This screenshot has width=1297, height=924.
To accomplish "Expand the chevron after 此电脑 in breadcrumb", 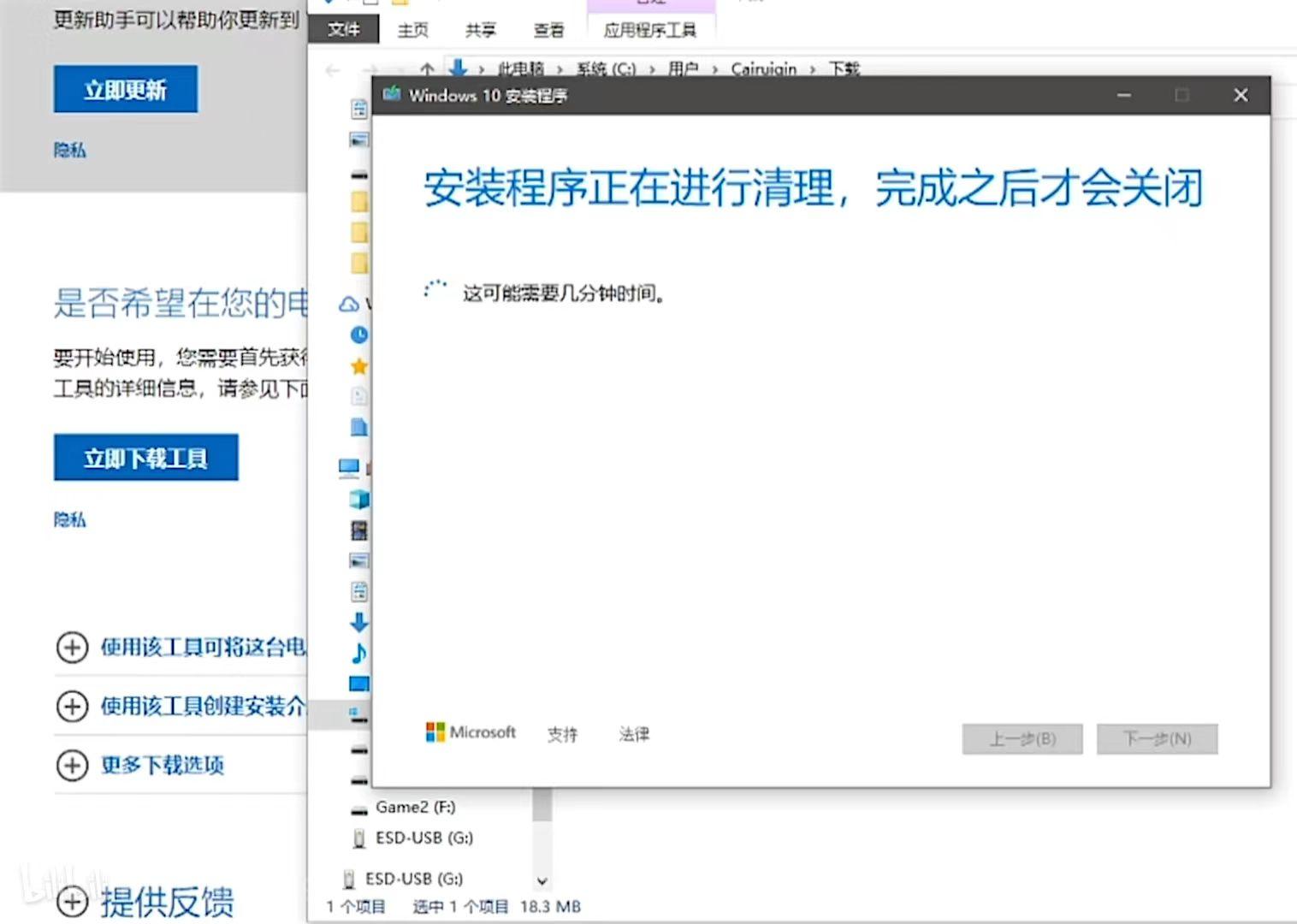I will click(560, 69).
